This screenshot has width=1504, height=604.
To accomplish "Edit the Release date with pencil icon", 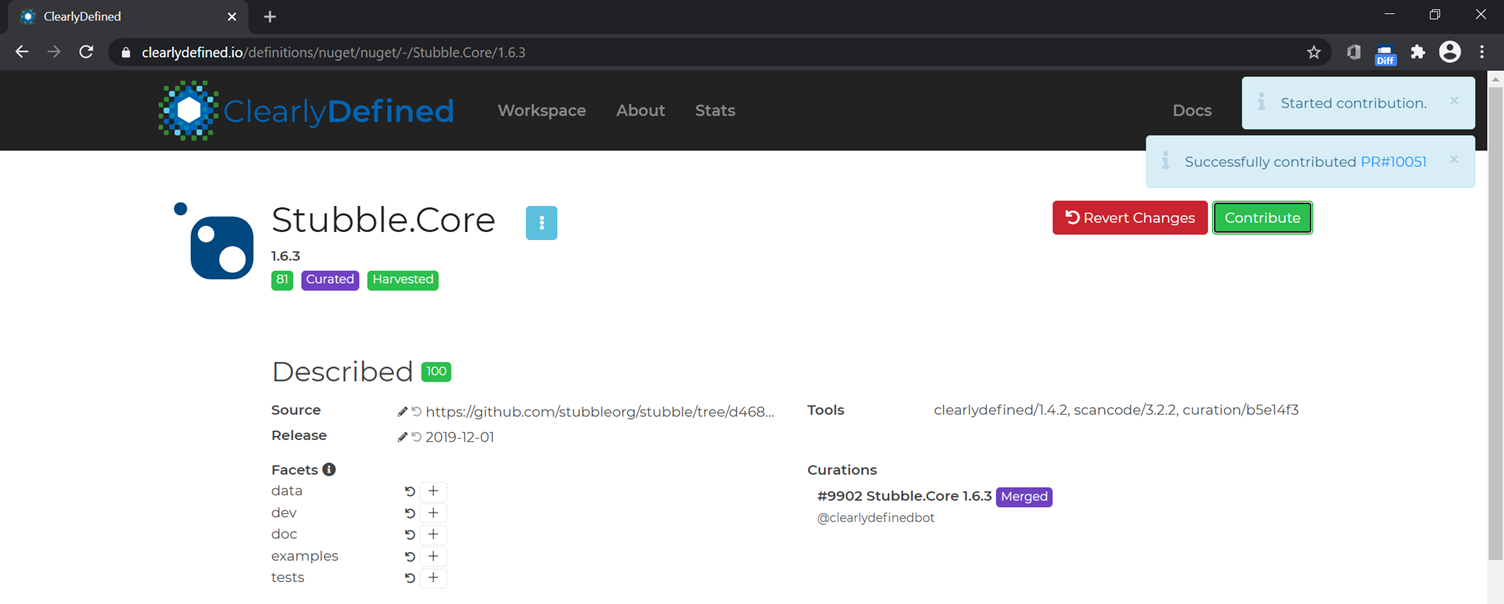I will coord(402,437).
